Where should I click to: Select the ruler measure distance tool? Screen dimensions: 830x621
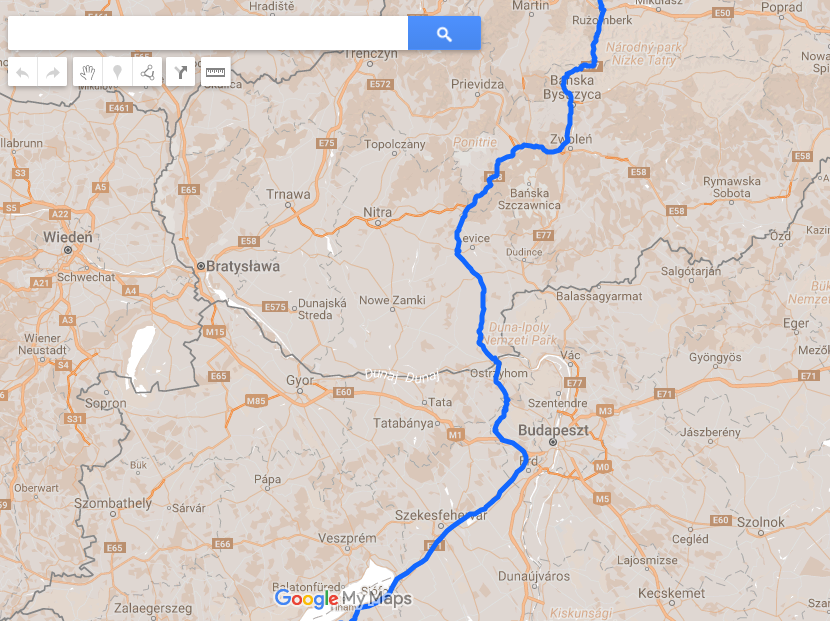[x=215, y=72]
